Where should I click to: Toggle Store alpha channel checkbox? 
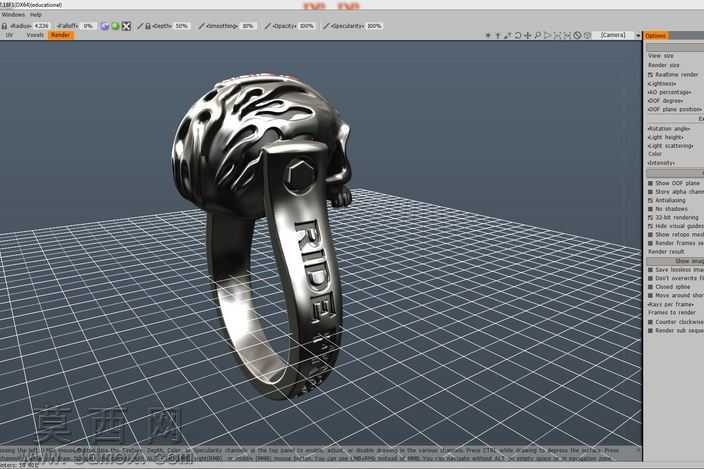coord(651,192)
